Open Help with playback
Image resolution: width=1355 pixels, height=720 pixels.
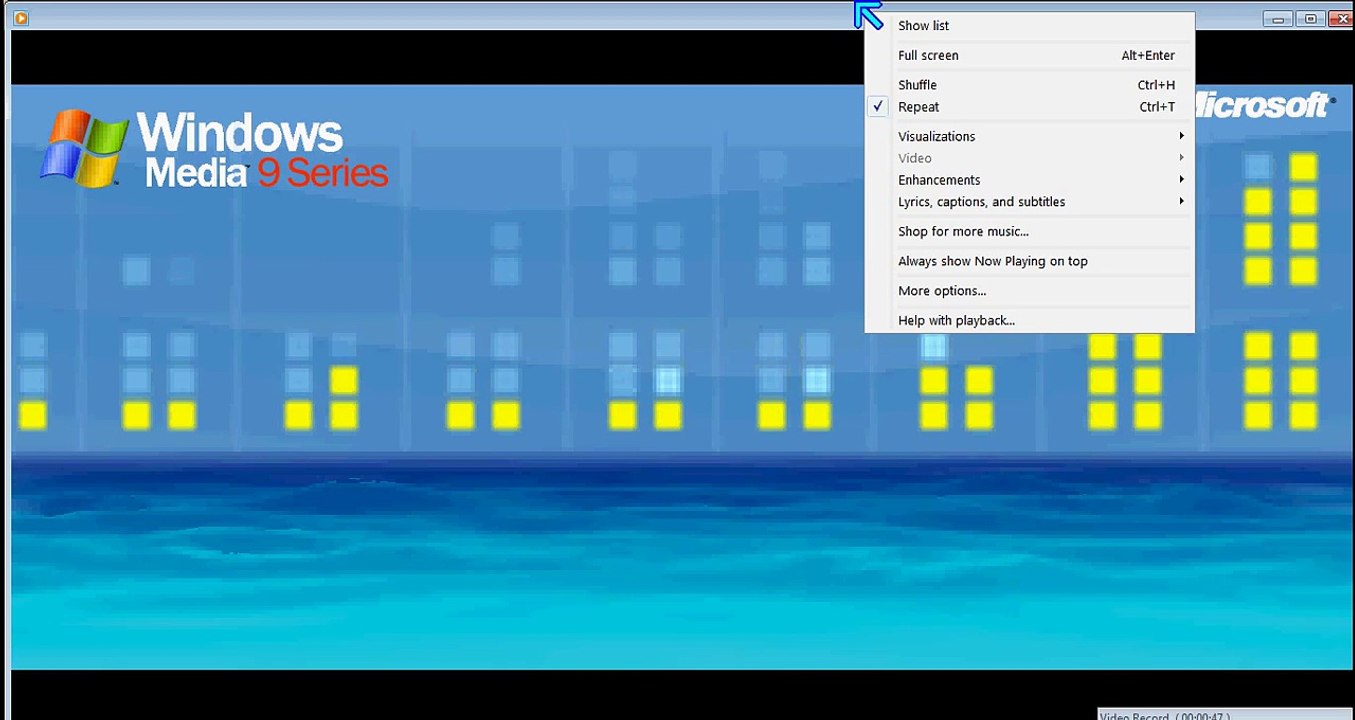pyautogui.click(x=1030, y=321)
